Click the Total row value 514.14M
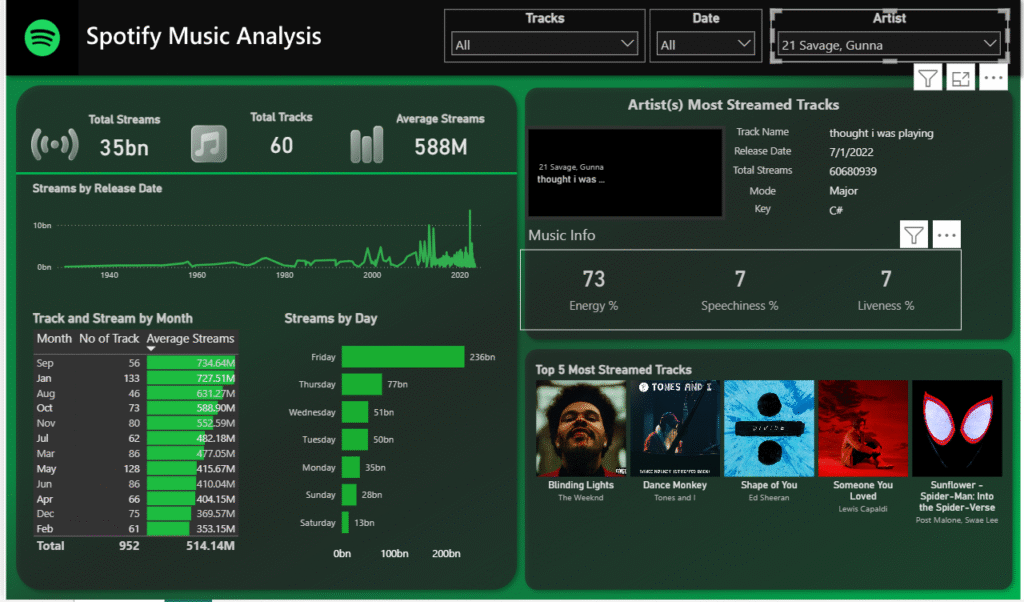The image size is (1024, 602). click(x=210, y=546)
